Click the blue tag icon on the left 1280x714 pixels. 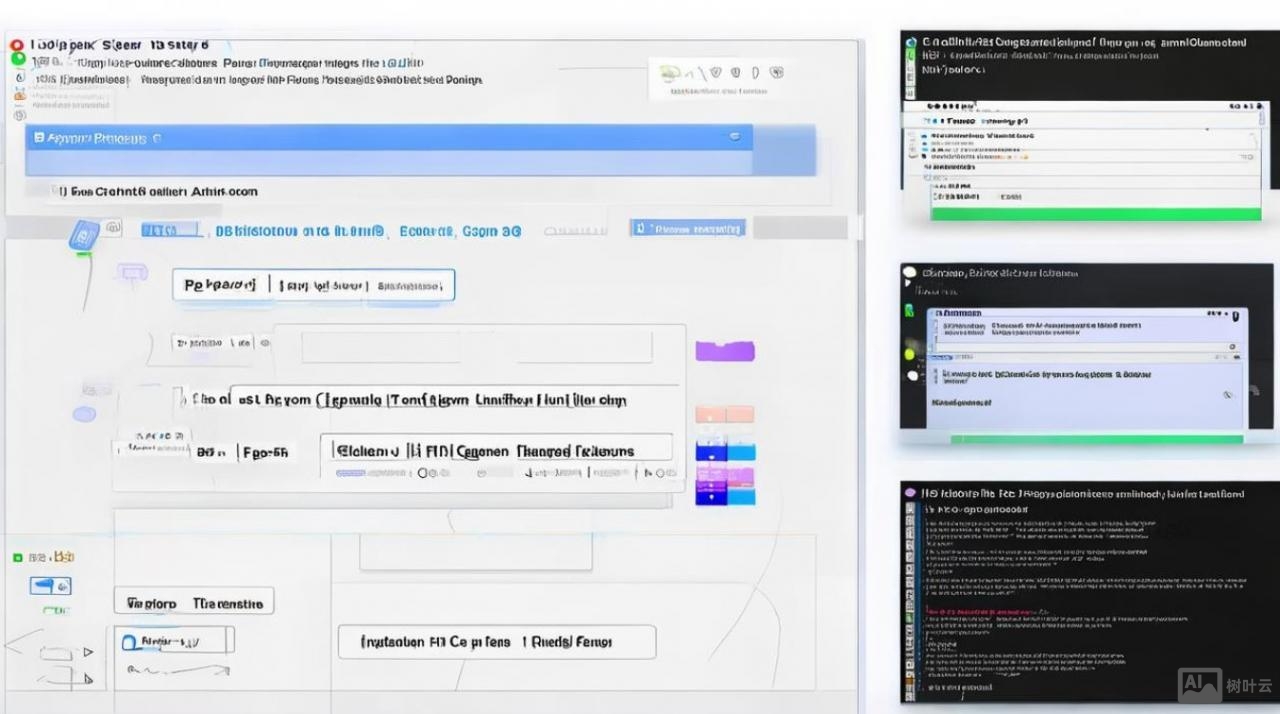click(82, 235)
